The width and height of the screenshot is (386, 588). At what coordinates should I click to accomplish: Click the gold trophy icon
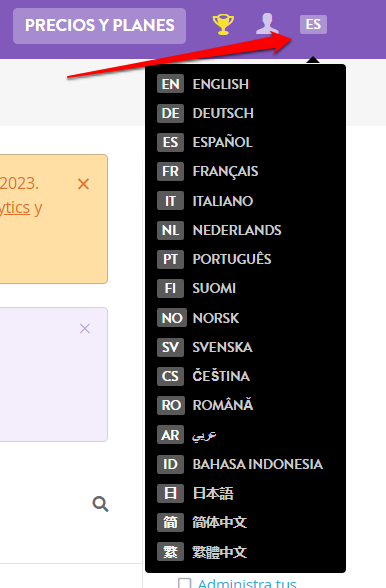(x=223, y=24)
